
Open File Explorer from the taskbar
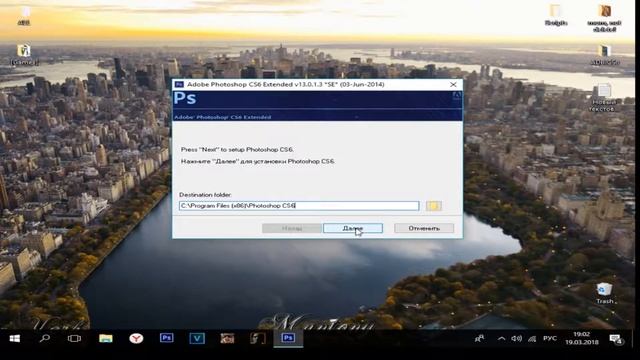click(x=106, y=338)
